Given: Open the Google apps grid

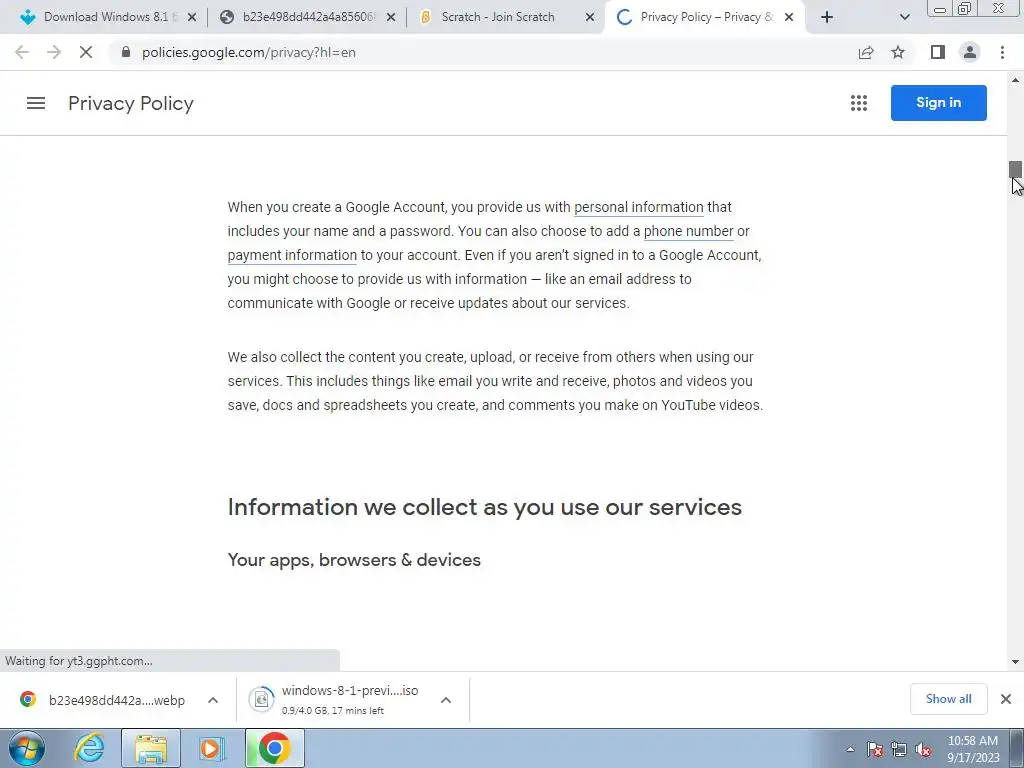Looking at the screenshot, I should coord(859,103).
